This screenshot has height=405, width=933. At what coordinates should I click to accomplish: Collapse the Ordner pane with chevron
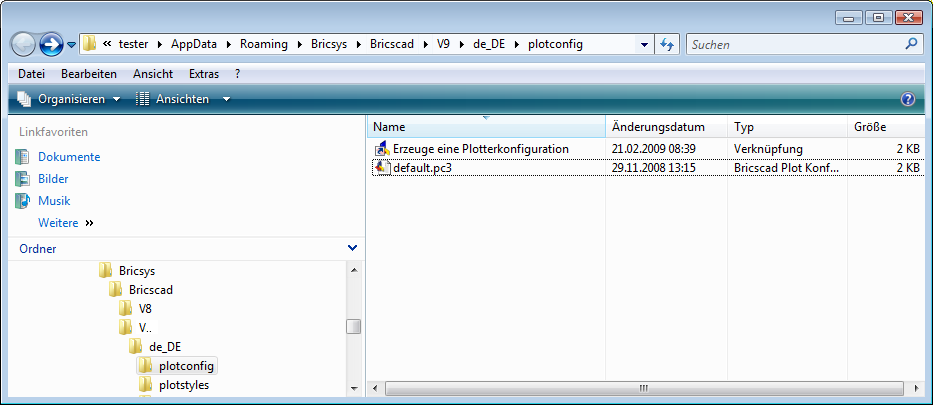[352, 248]
